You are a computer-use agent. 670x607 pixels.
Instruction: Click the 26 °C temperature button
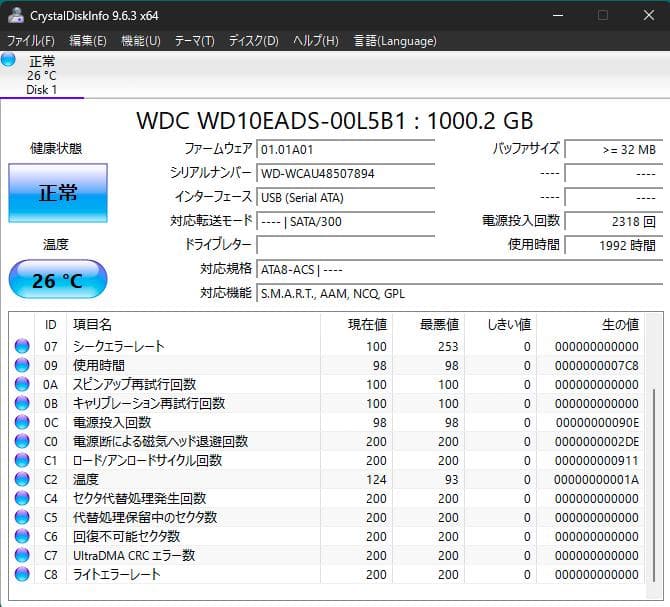pos(58,279)
